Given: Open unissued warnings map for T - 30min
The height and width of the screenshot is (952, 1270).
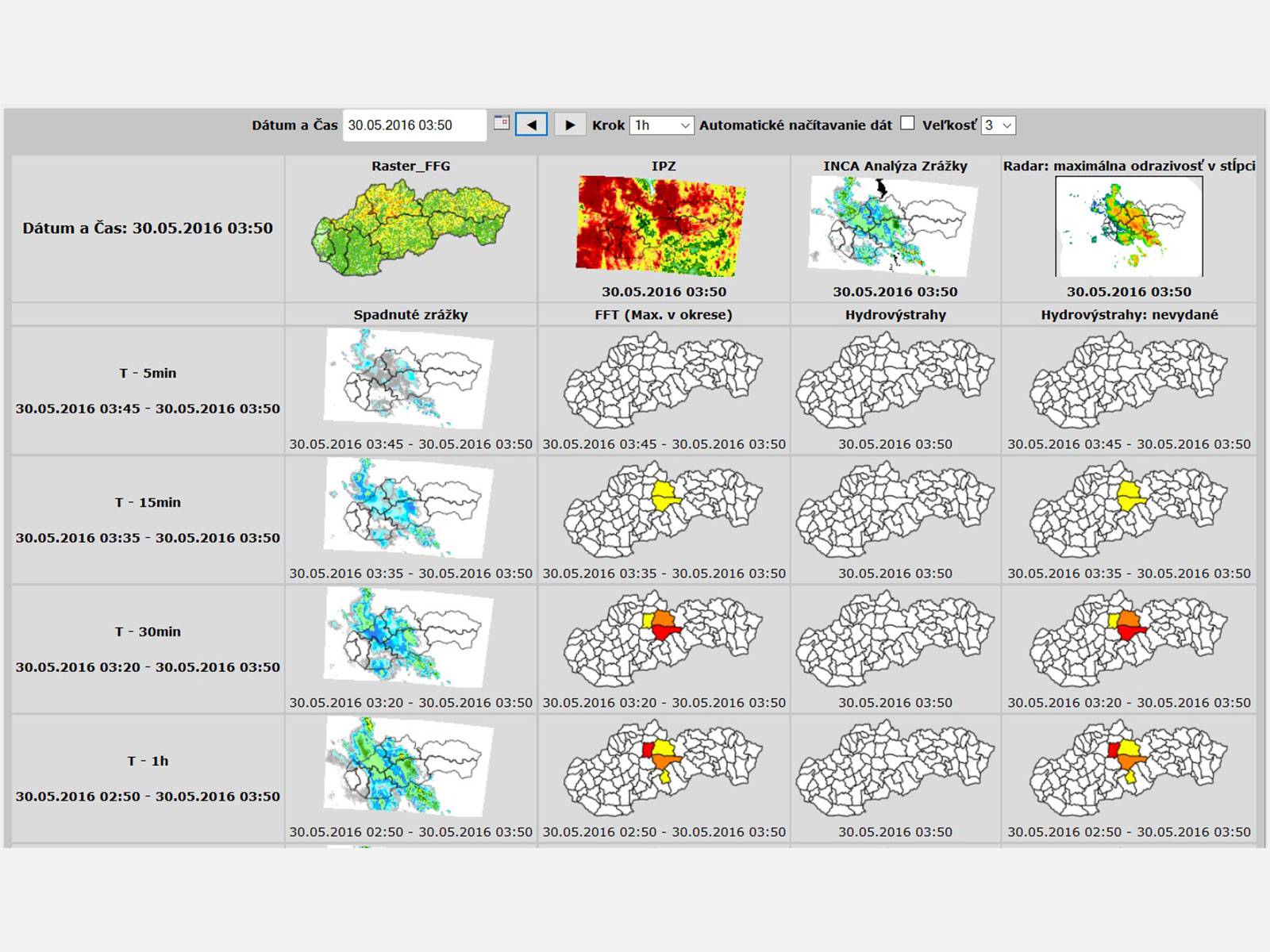Looking at the screenshot, I should pos(1129,639).
